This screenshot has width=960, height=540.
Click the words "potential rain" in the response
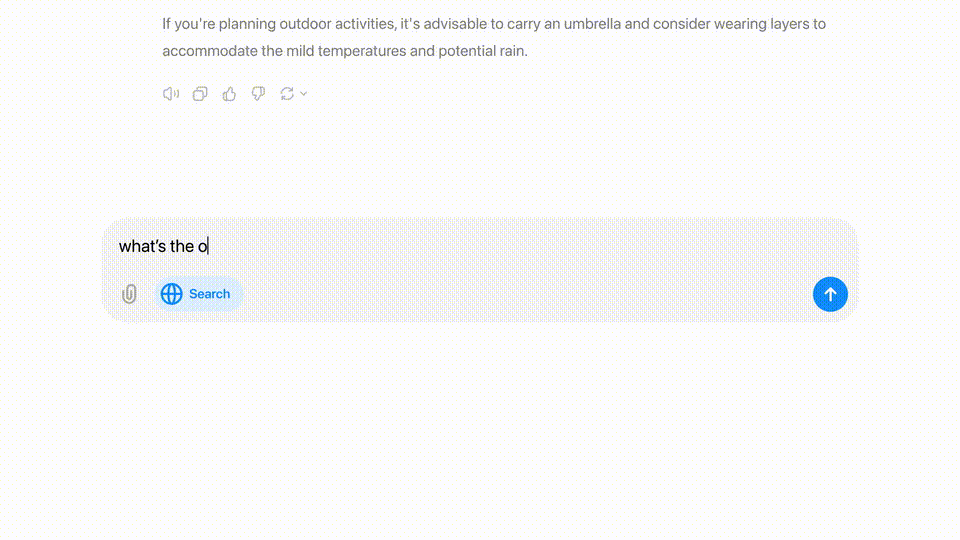481,51
